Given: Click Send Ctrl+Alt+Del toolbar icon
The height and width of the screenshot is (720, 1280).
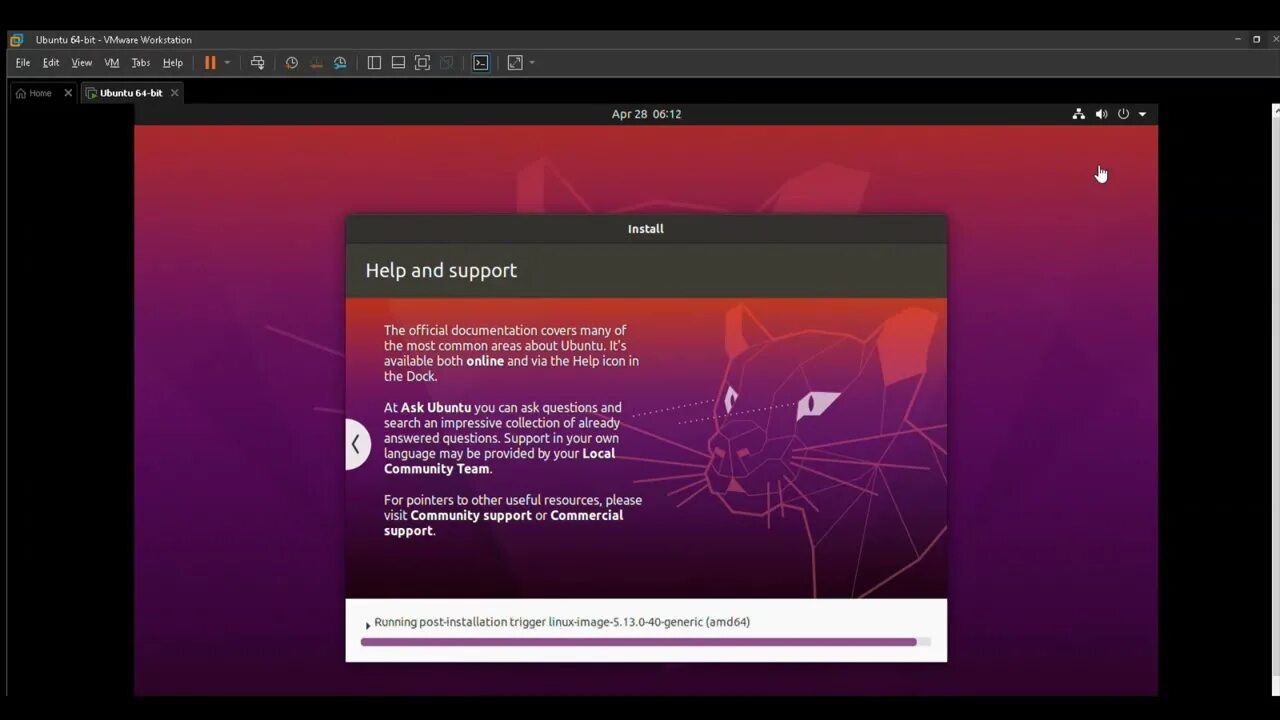Looking at the screenshot, I should pos(257,62).
